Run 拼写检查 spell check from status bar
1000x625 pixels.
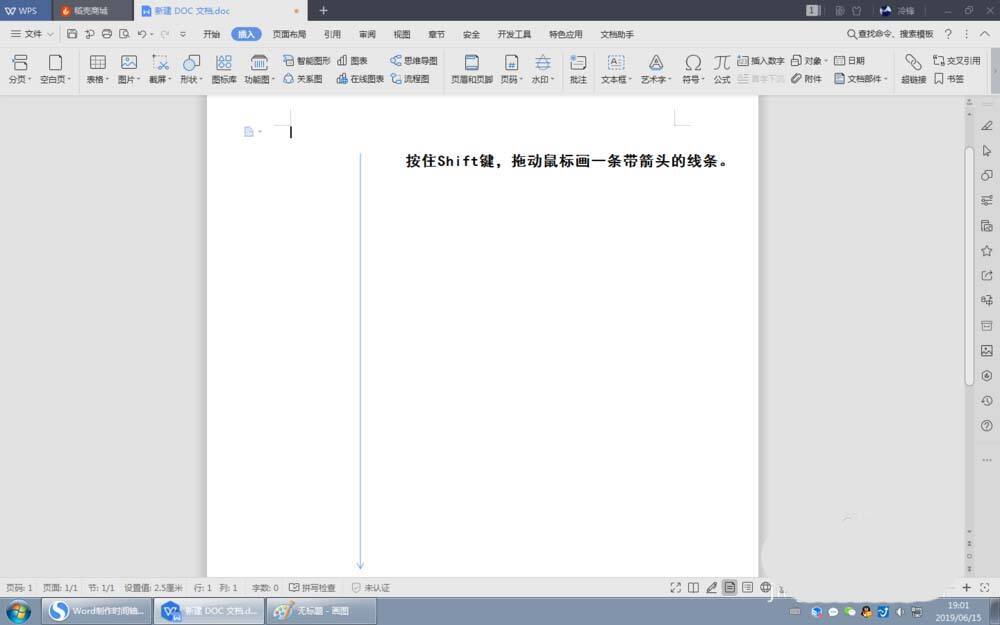[x=314, y=587]
